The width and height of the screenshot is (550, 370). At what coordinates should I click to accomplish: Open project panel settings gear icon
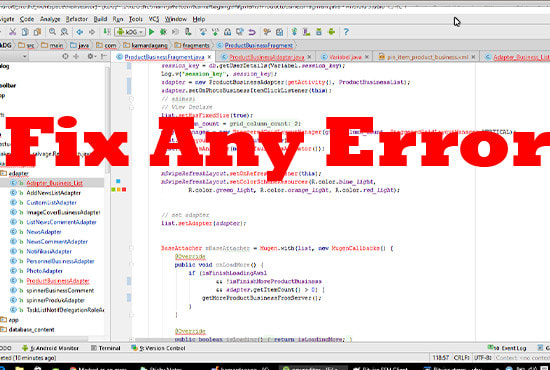tap(90, 56)
